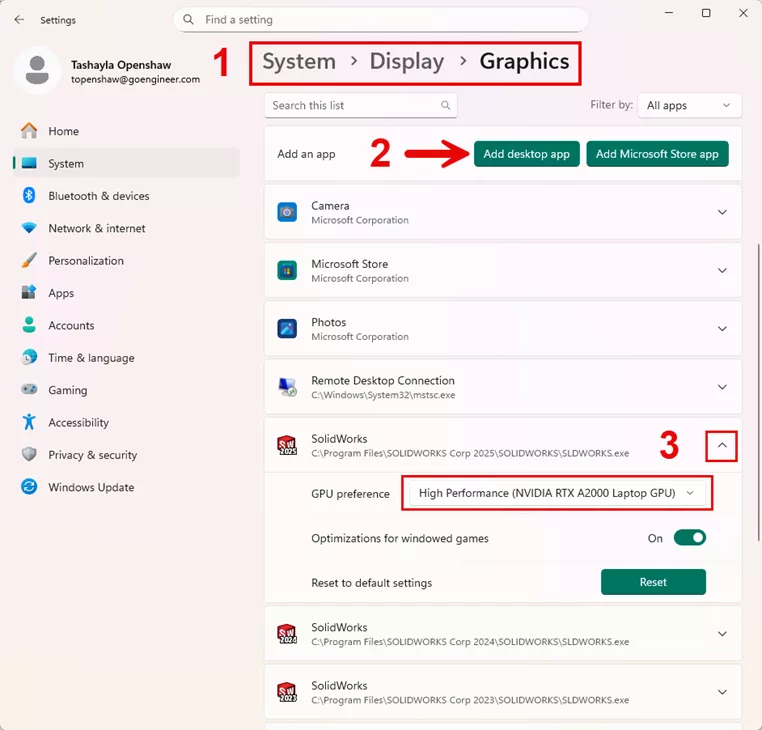Click the Find a setting search box

tap(381, 19)
